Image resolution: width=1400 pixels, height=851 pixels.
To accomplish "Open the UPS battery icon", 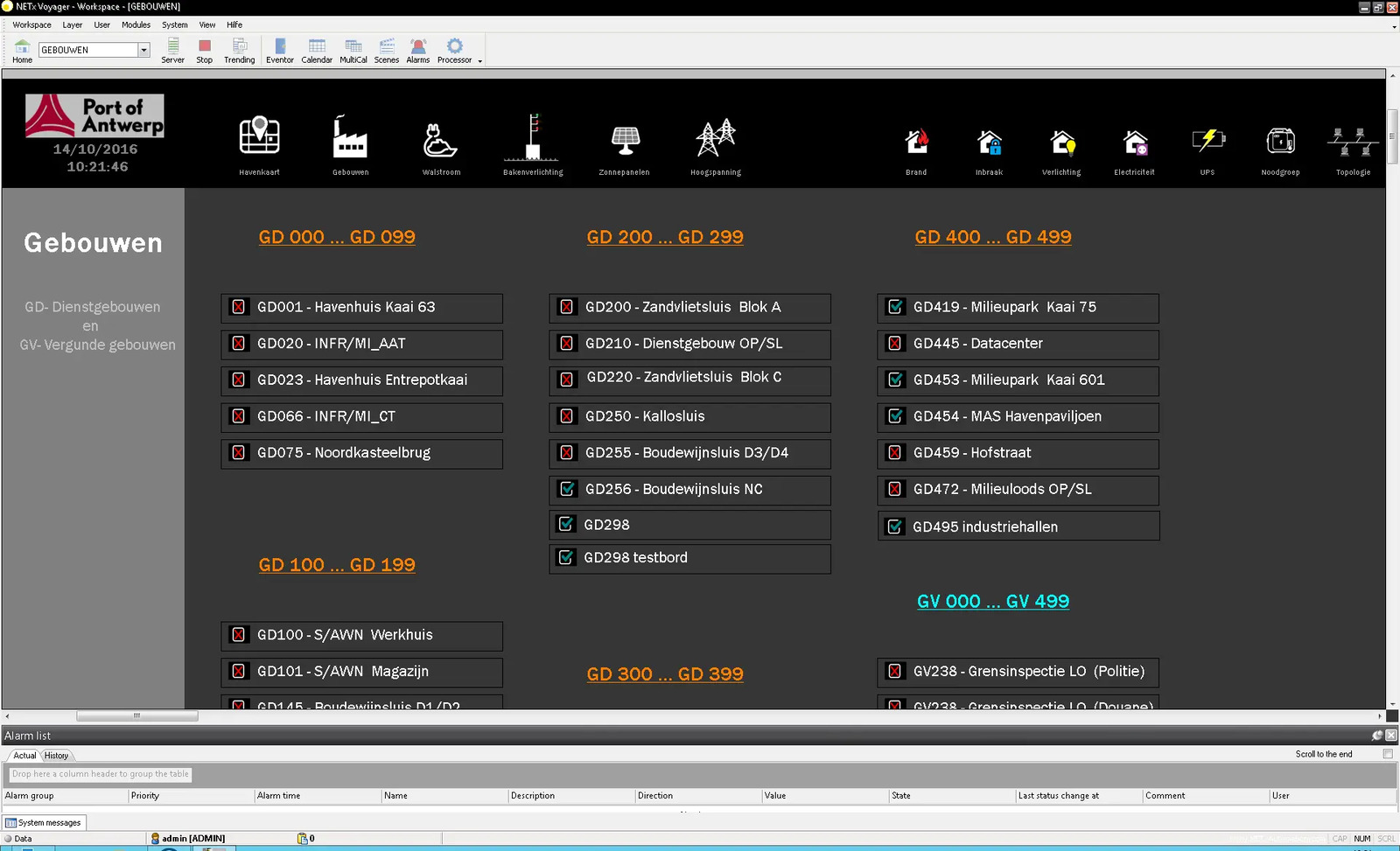I will [x=1207, y=141].
